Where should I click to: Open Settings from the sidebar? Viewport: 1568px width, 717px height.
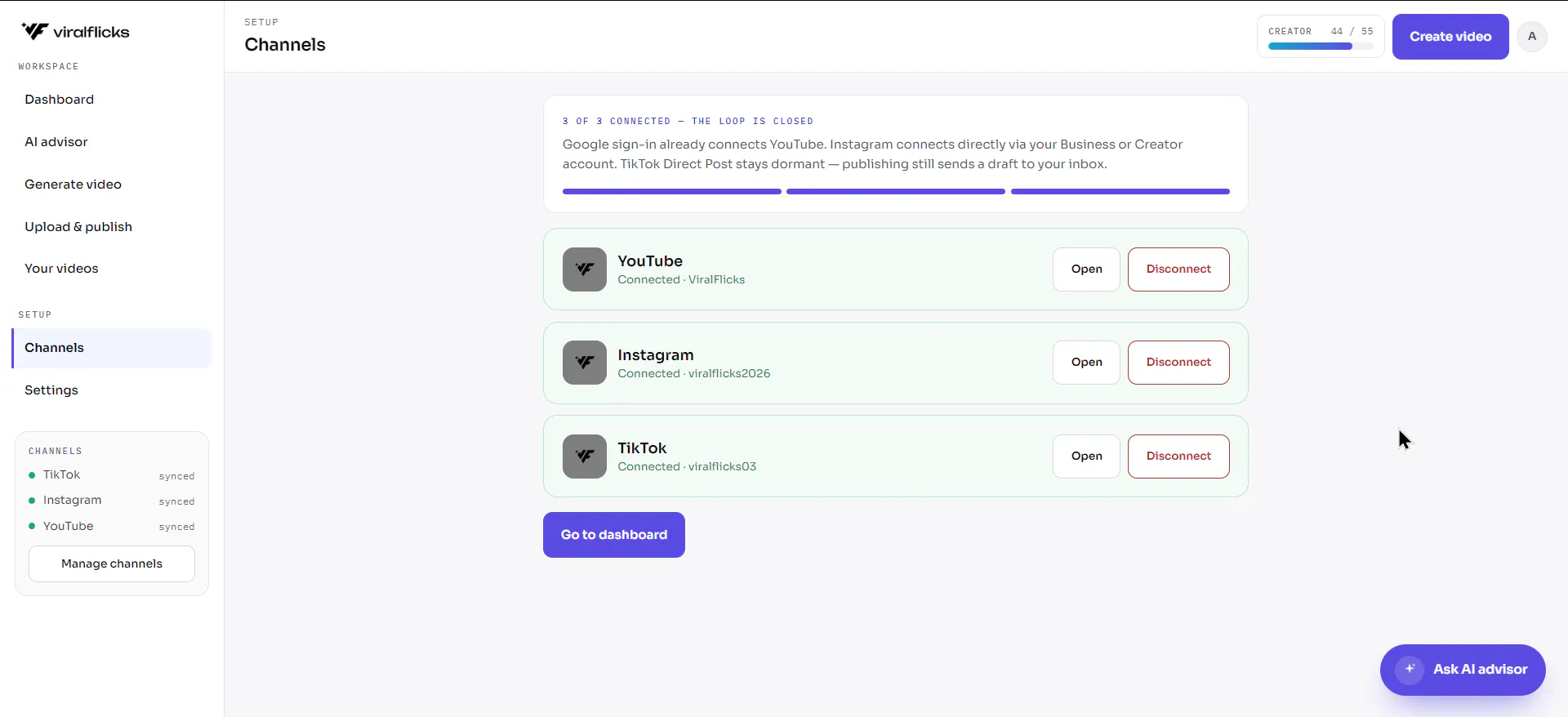(112, 390)
